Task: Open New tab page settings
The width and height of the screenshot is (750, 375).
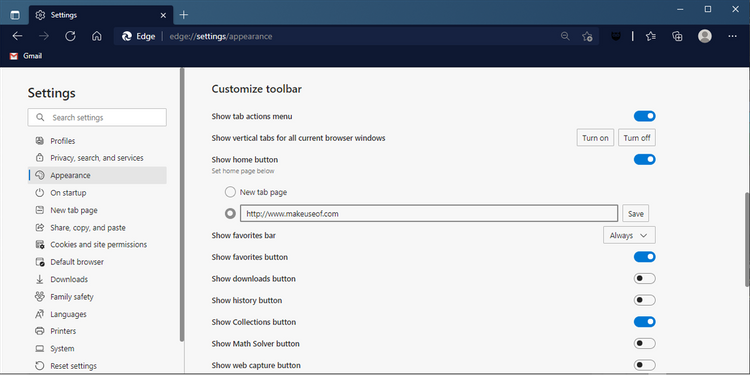Action: tap(97, 210)
